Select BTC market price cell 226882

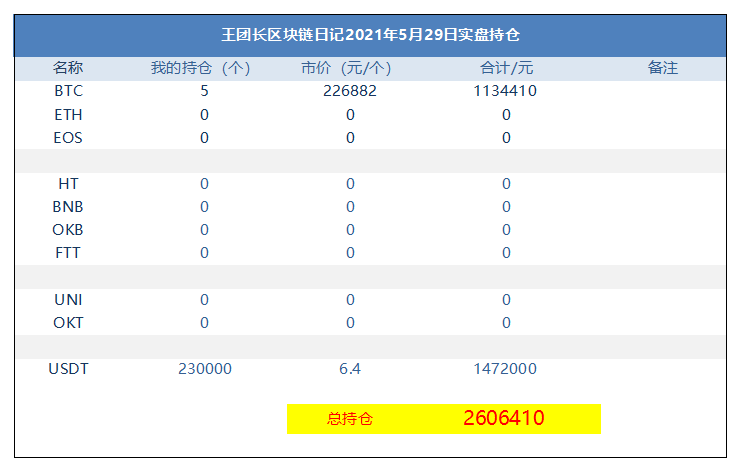350,91
